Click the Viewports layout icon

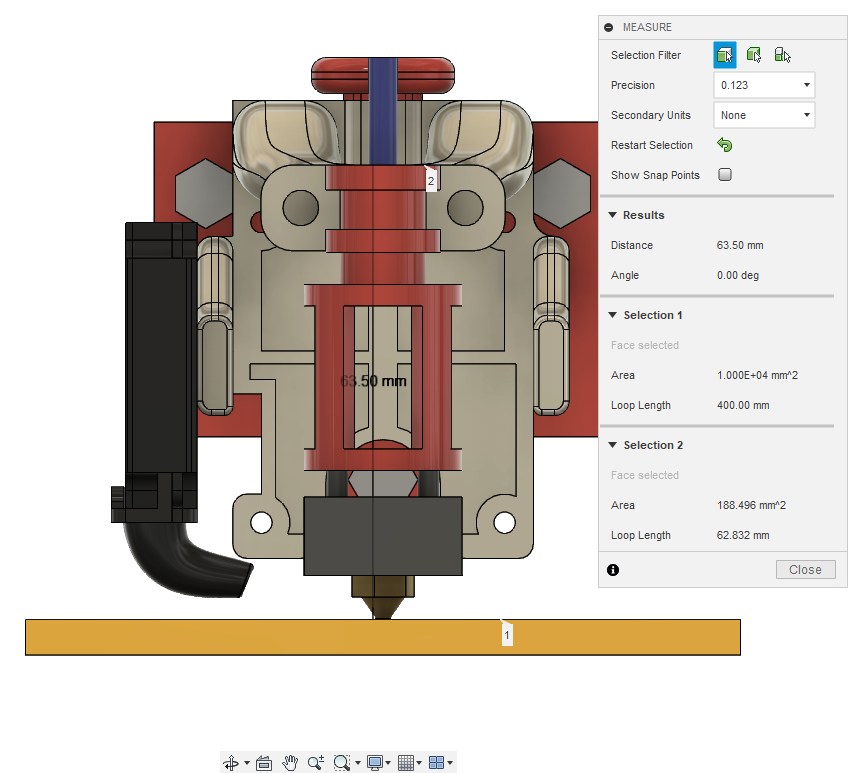(x=436, y=762)
